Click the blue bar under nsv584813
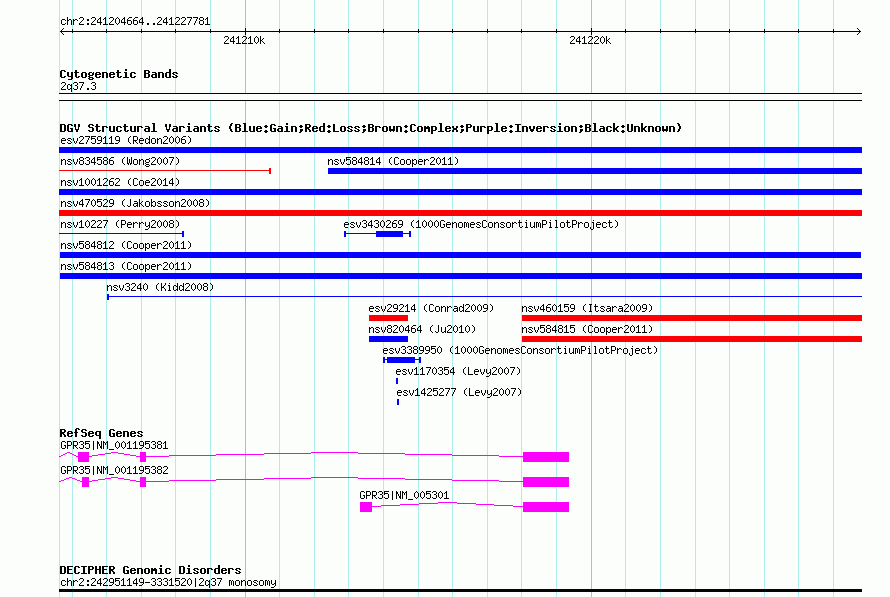This screenshot has width=890, height=597. pos(460,276)
